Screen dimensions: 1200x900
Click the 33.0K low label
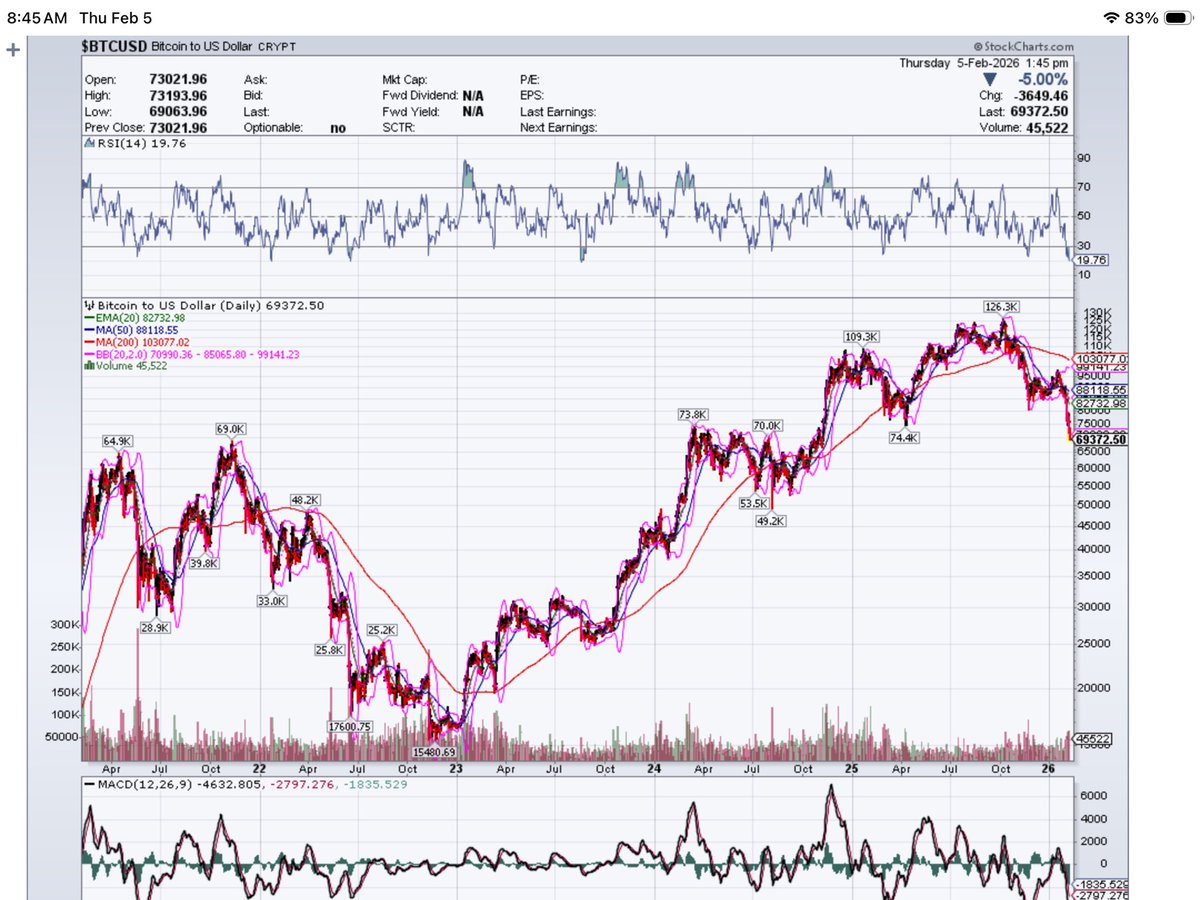point(271,601)
